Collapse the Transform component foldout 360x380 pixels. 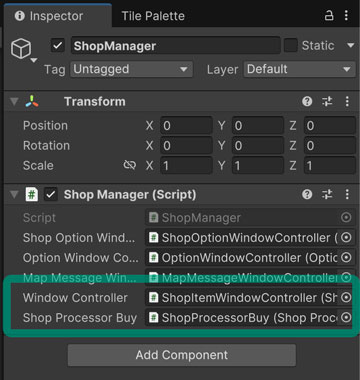tap(14, 101)
